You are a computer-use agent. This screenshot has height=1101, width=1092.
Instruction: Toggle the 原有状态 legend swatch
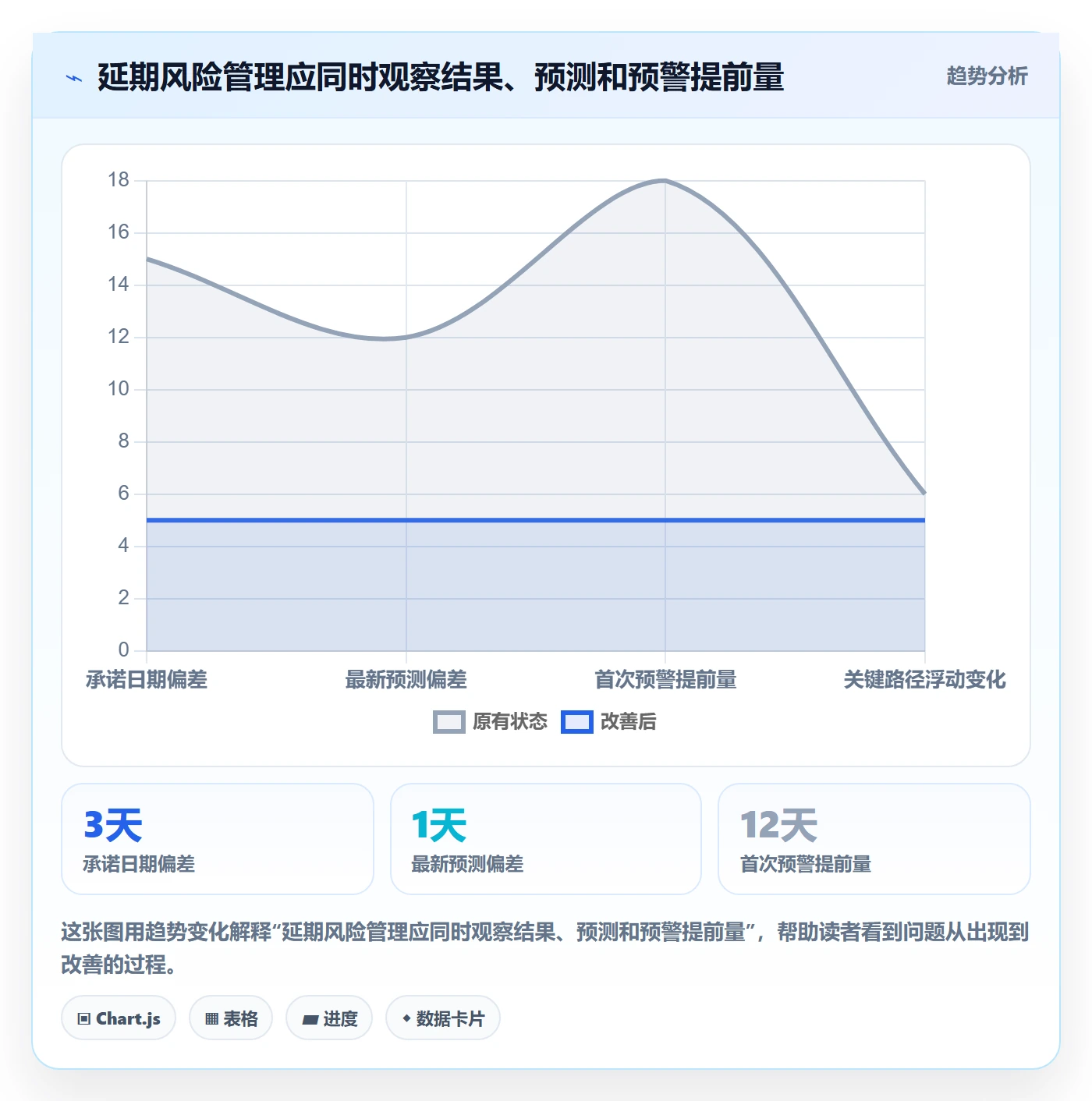pos(449,722)
